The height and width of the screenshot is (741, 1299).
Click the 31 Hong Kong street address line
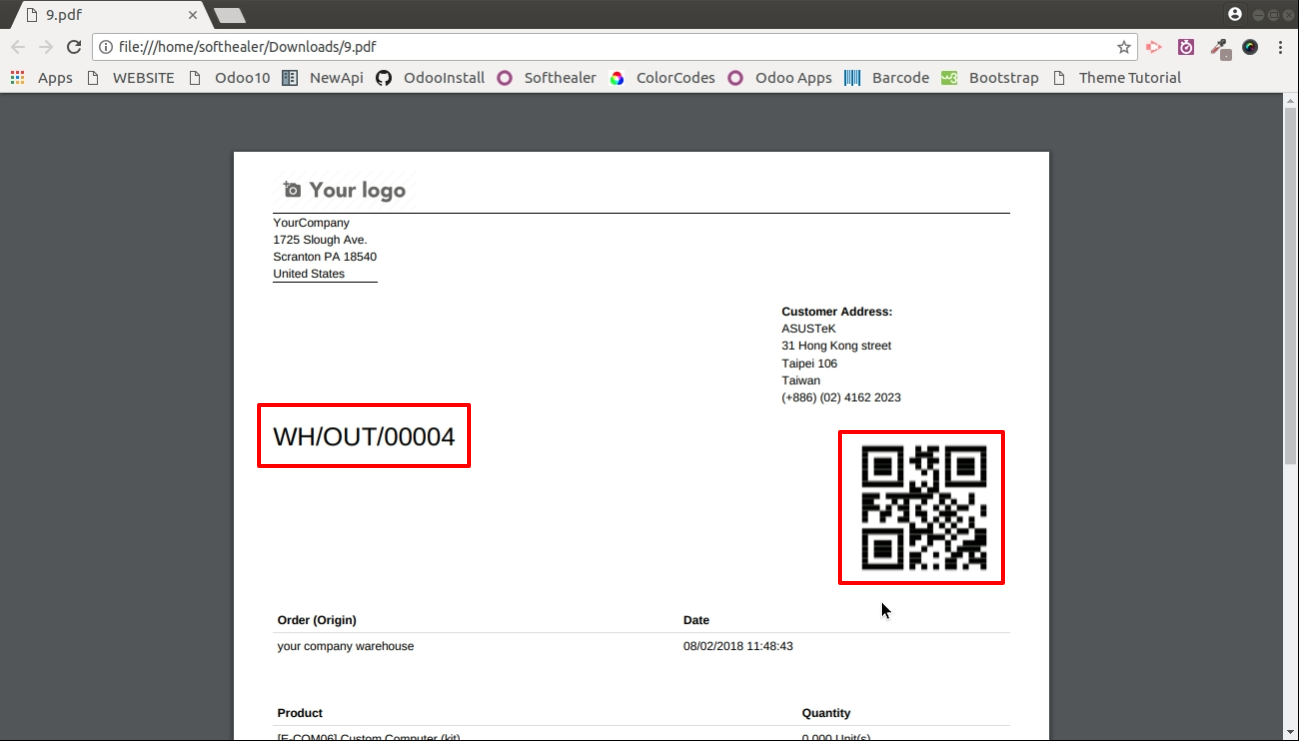point(837,346)
